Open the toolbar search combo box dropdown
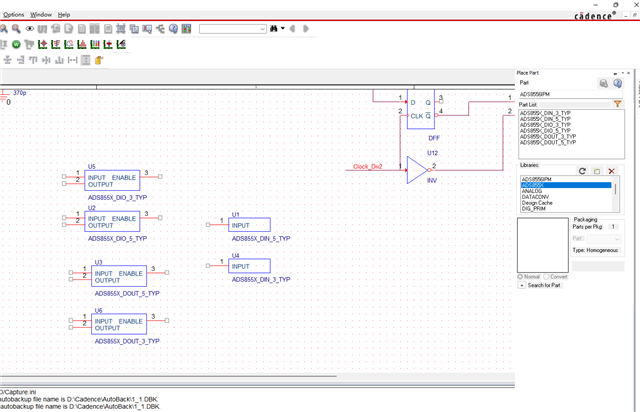 coord(263,29)
